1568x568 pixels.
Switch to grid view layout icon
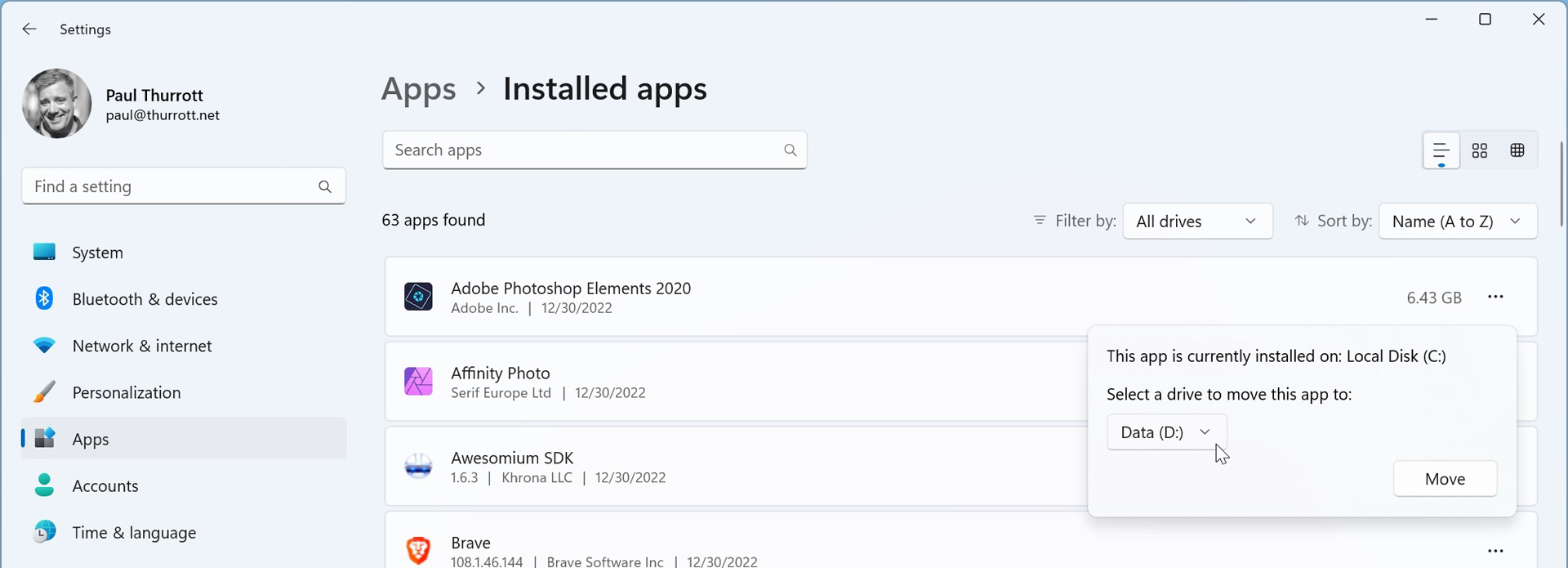(x=1480, y=150)
